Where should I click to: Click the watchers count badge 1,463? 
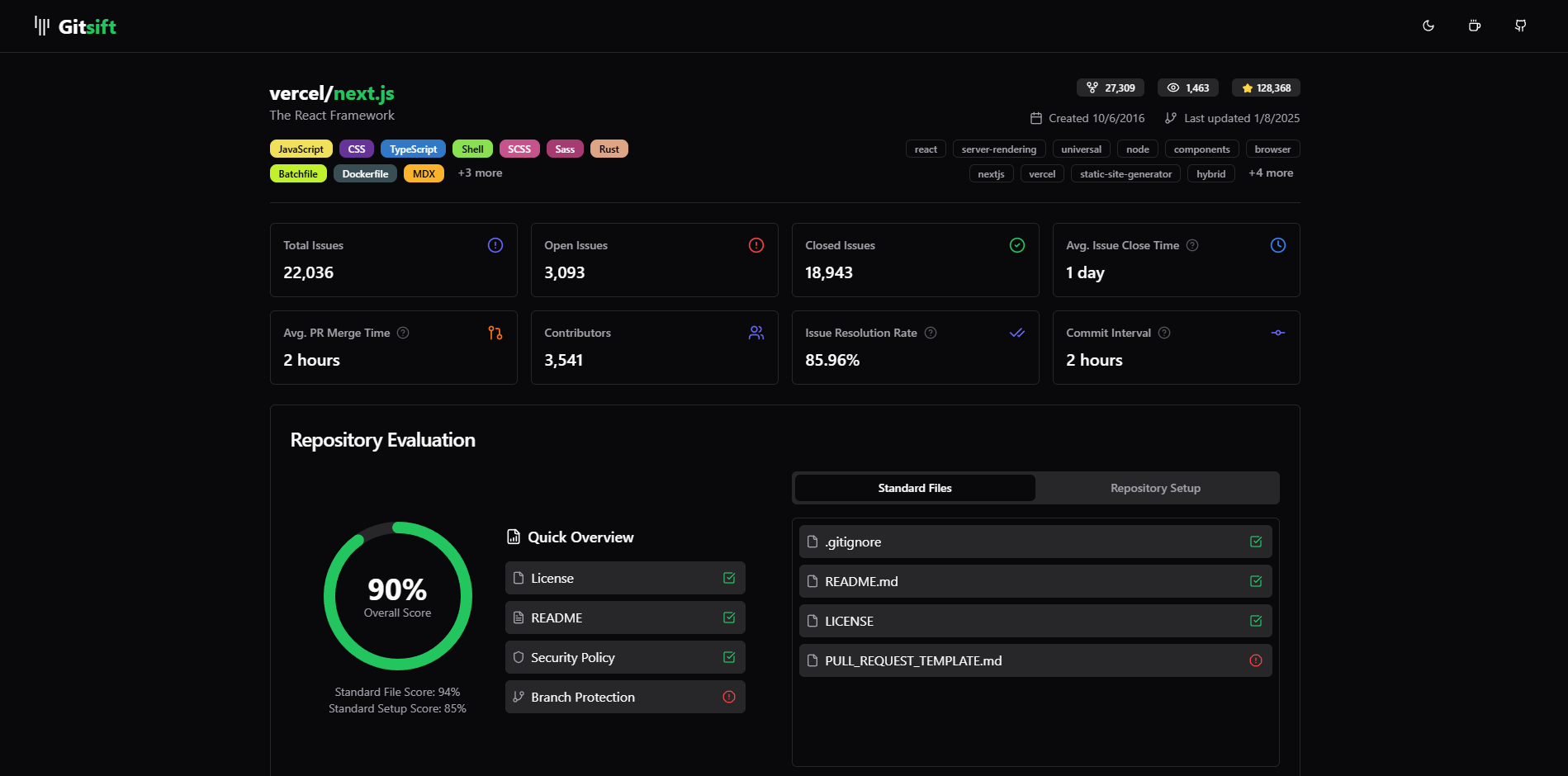click(x=1188, y=88)
